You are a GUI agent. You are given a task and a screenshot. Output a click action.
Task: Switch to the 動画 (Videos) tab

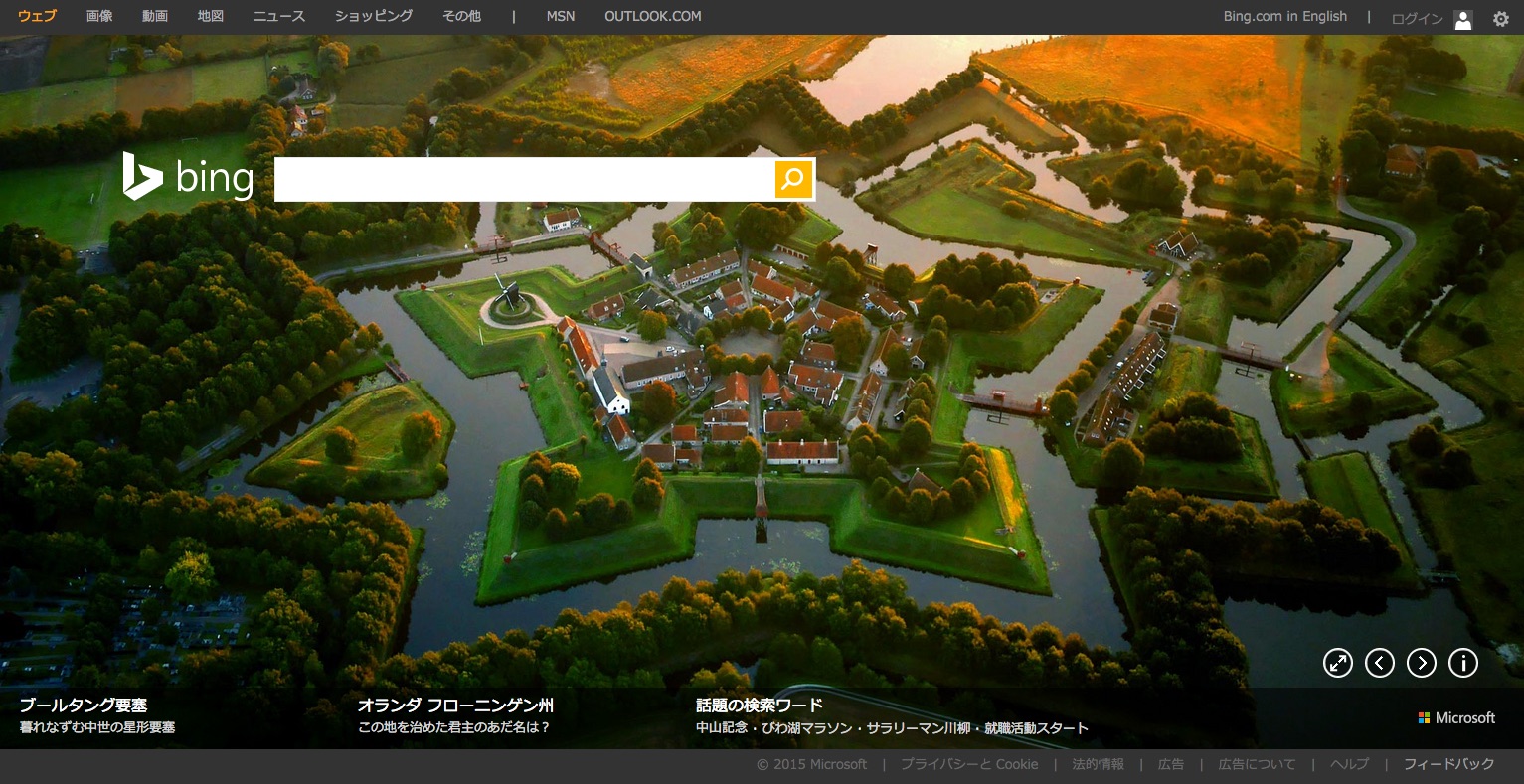pyautogui.click(x=155, y=16)
